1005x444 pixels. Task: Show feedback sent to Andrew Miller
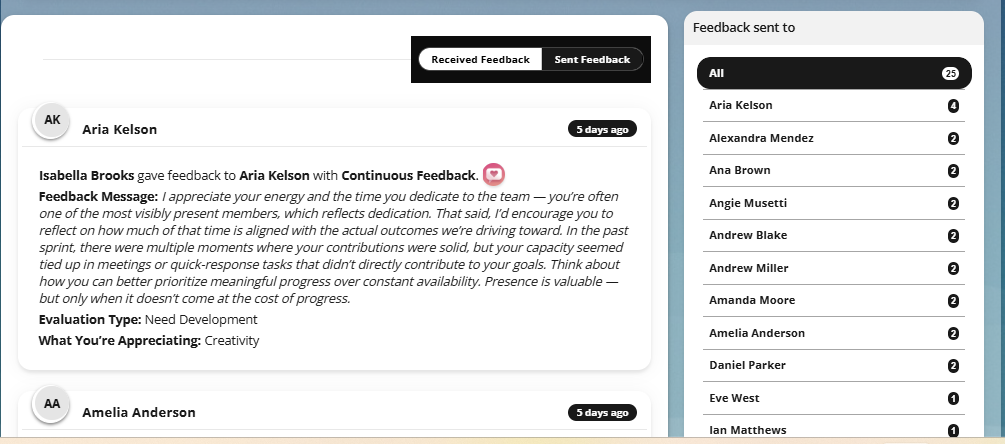(834, 268)
